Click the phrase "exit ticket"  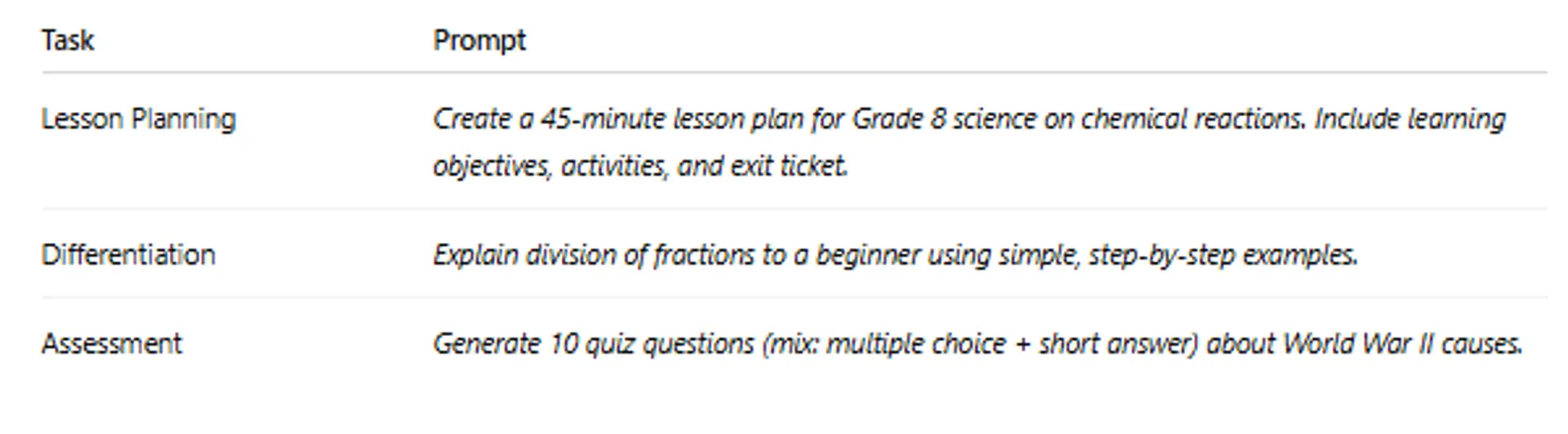789,166
